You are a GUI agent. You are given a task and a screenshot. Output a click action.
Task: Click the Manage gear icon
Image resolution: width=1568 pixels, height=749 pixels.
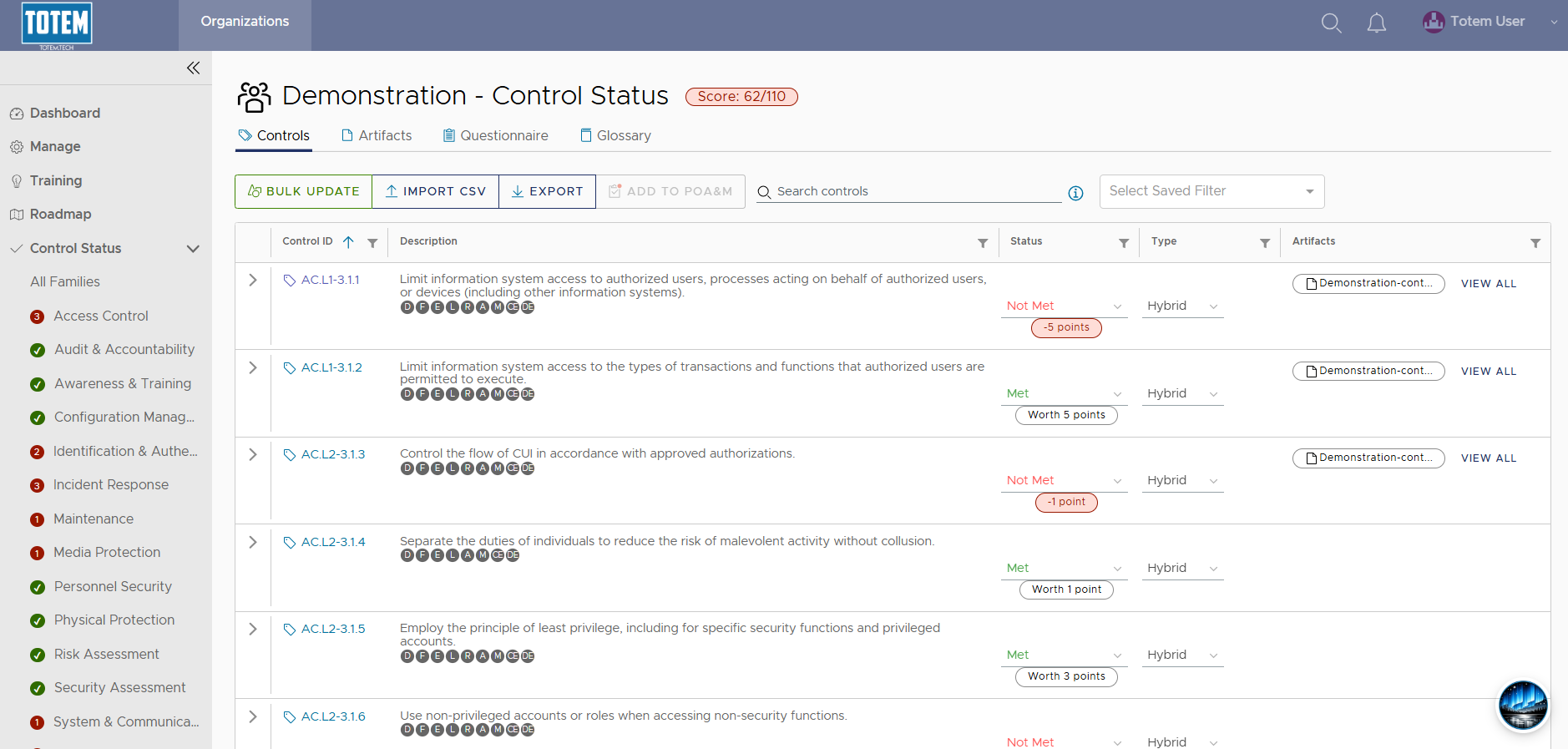pos(17,147)
